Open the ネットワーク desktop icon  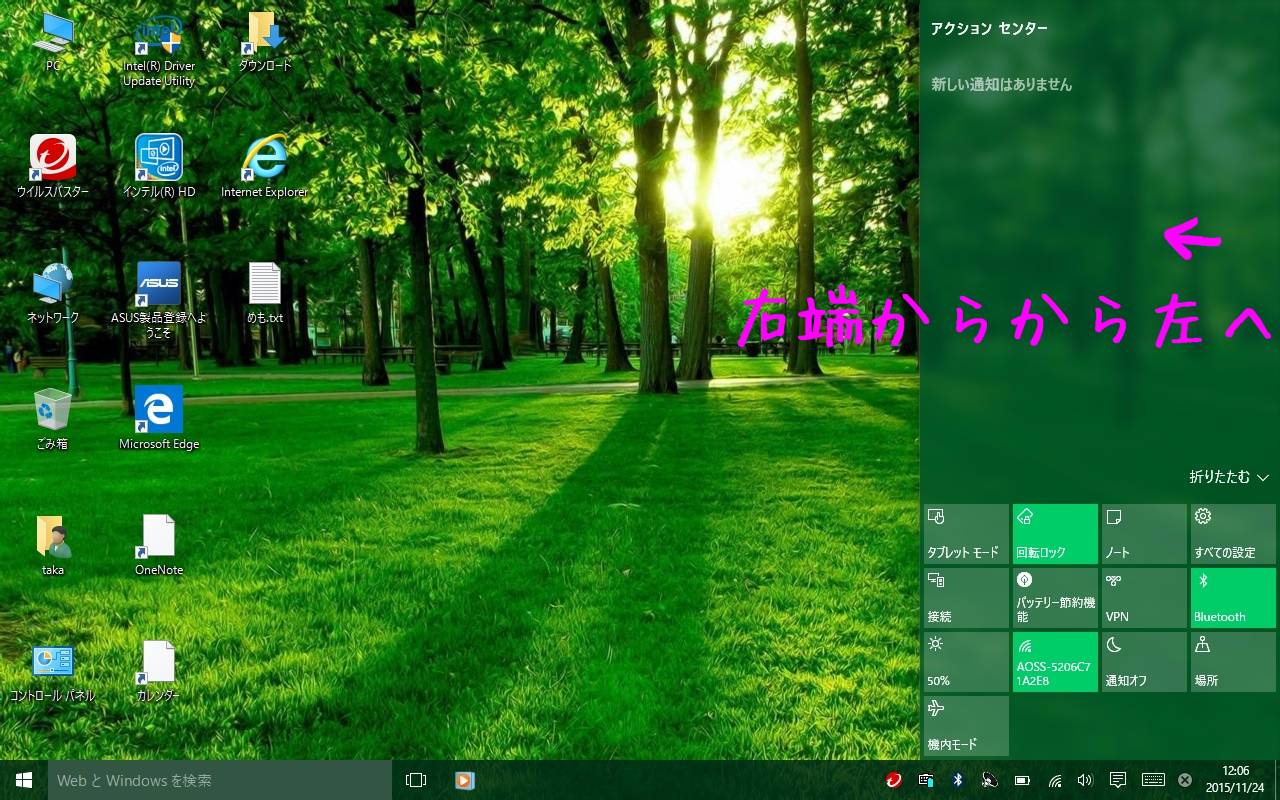(x=53, y=292)
